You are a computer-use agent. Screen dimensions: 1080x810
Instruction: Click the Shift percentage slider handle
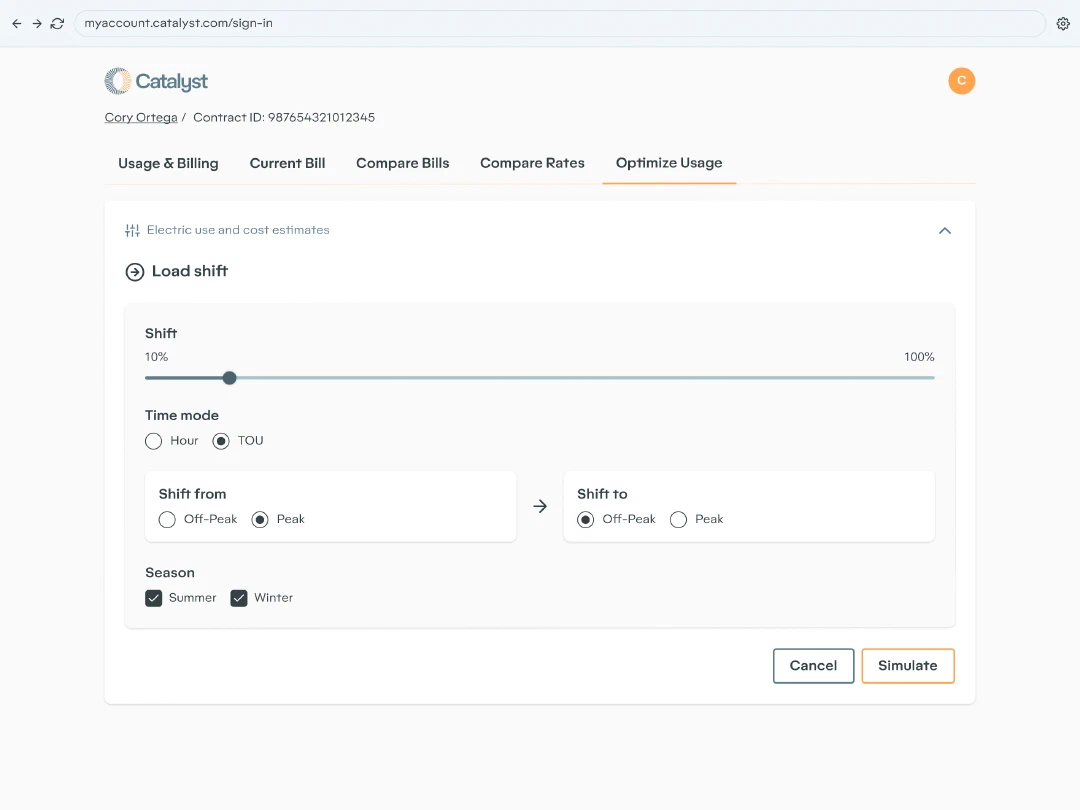pyautogui.click(x=230, y=378)
